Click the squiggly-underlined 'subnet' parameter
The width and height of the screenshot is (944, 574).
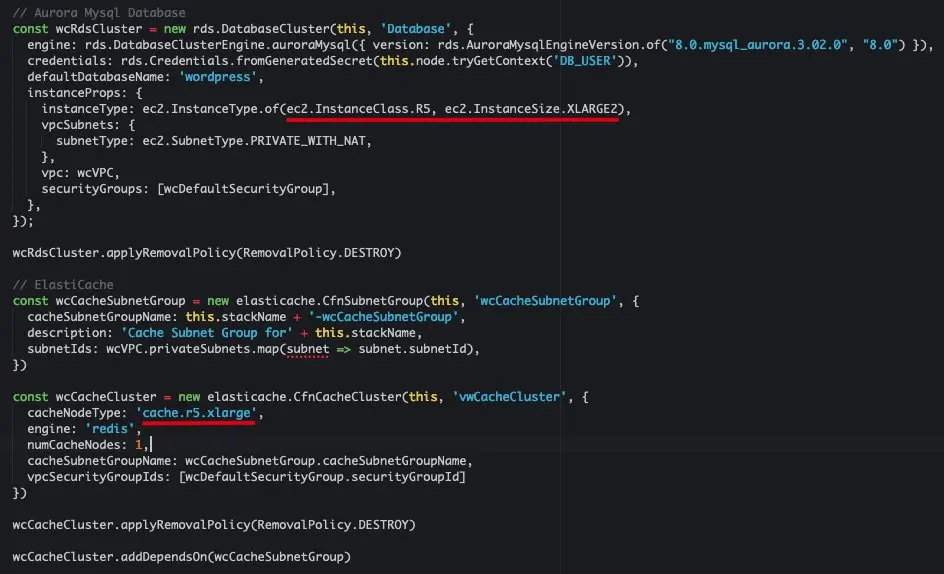(x=308, y=349)
